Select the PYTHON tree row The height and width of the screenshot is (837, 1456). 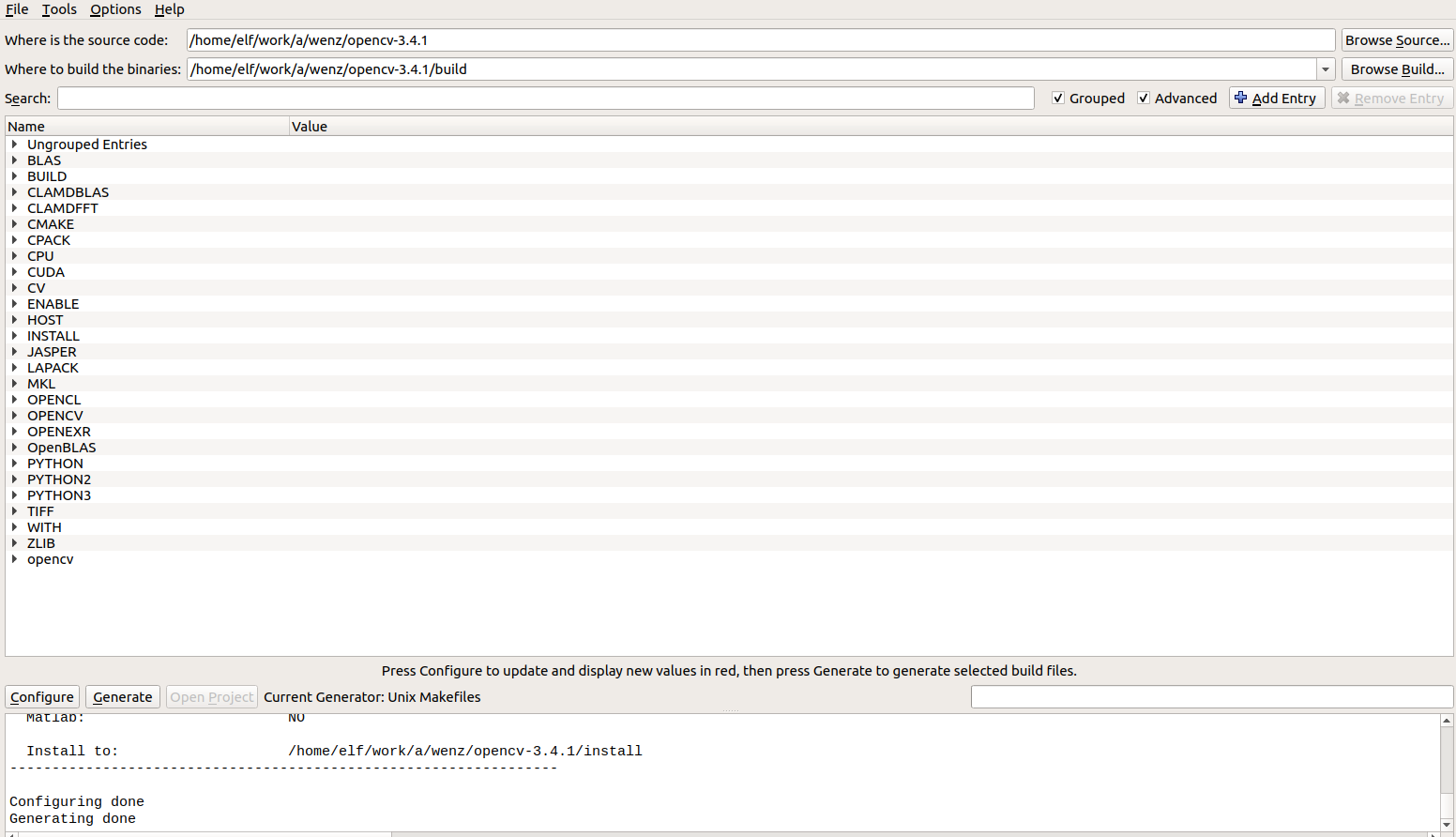pos(729,464)
